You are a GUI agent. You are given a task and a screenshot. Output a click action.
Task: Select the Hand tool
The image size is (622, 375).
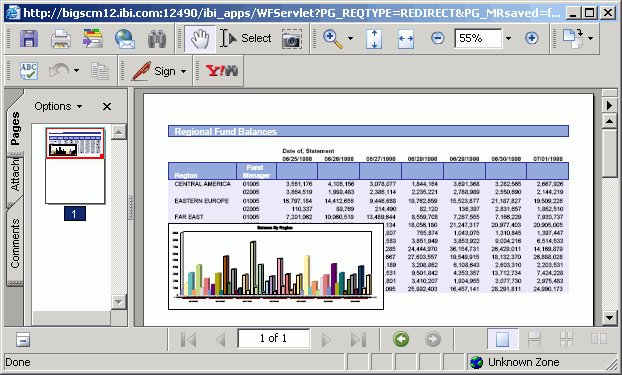[200, 39]
